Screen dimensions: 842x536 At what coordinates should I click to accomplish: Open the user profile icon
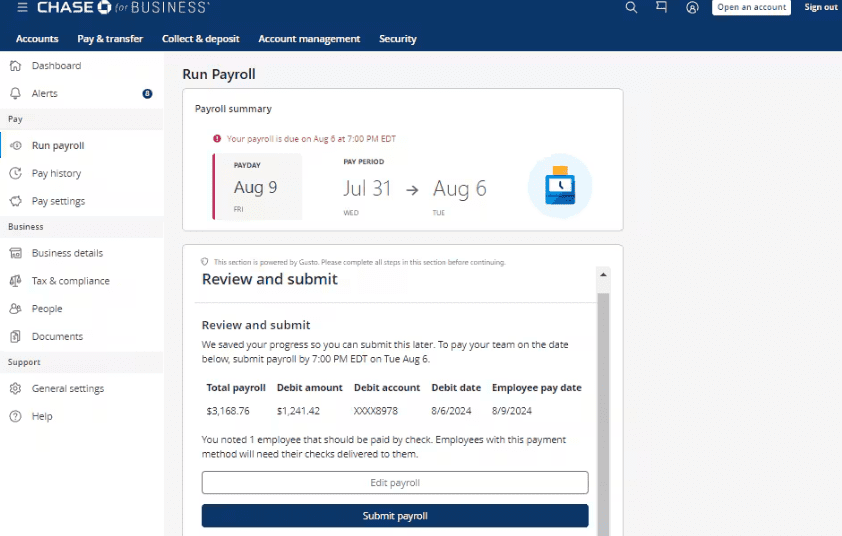(692, 8)
